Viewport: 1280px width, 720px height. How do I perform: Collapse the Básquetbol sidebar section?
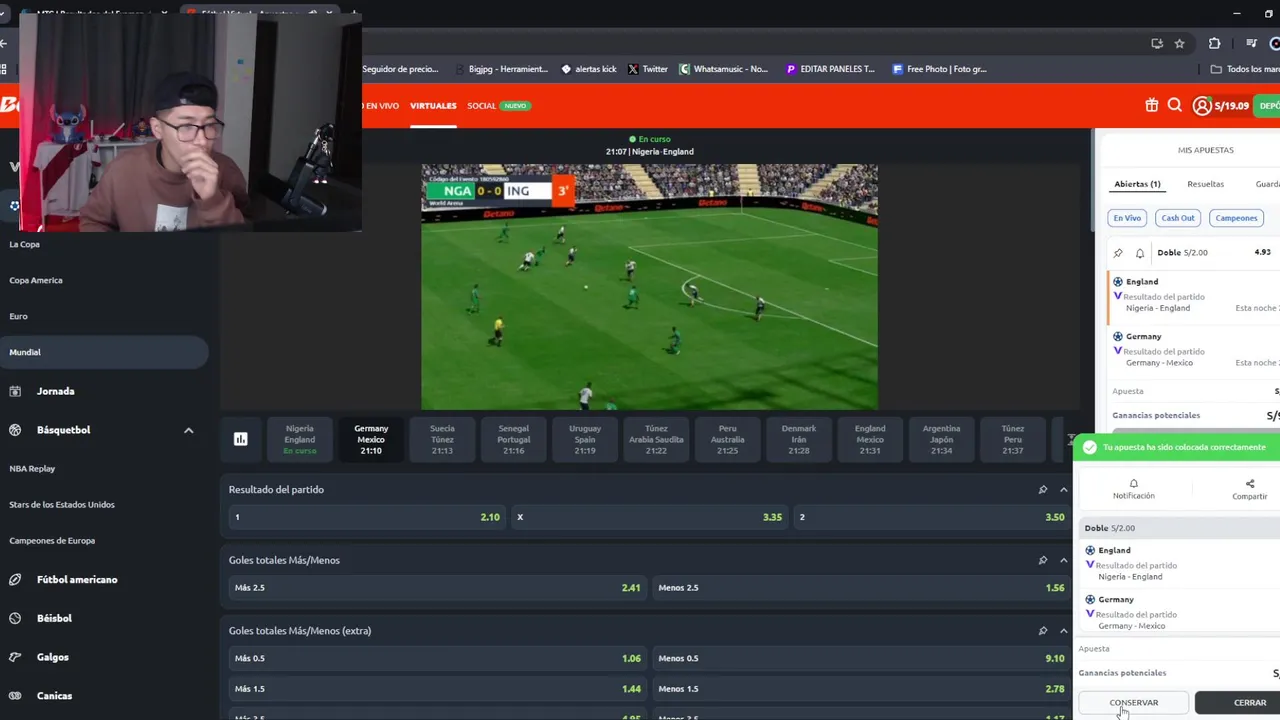[188, 430]
